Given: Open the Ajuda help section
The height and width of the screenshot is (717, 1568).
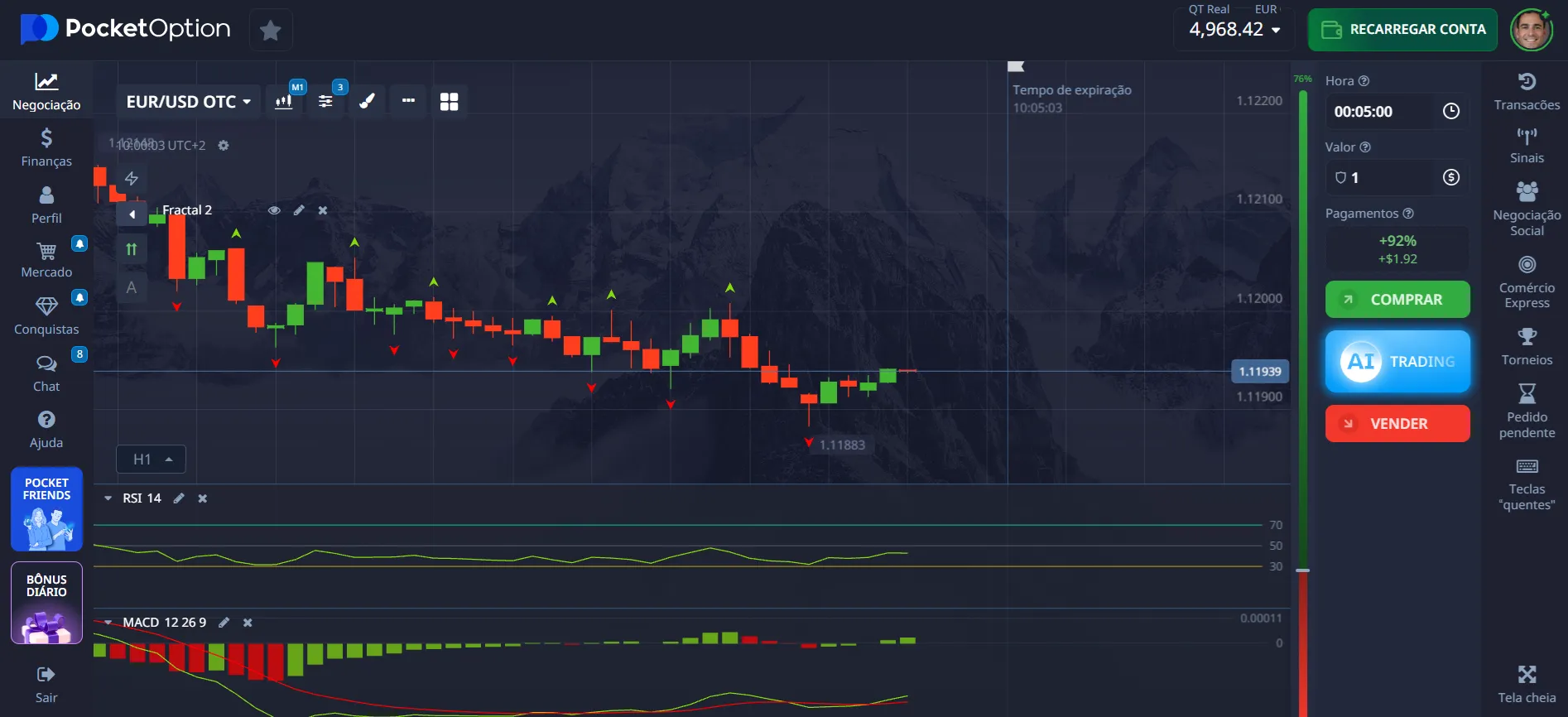Looking at the screenshot, I should coord(46,429).
